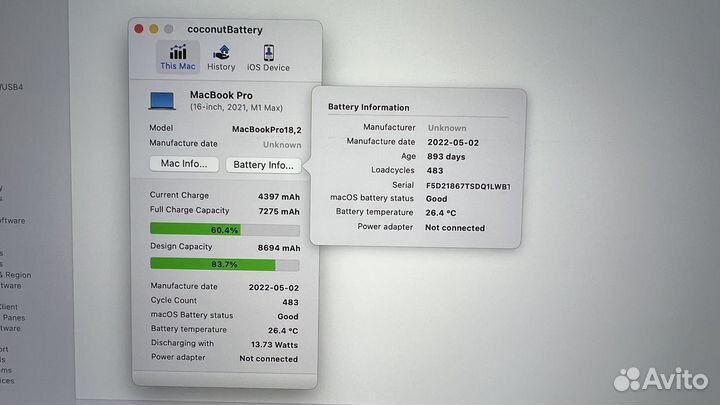
Task: Click the Mac Info... button
Action: (184, 164)
